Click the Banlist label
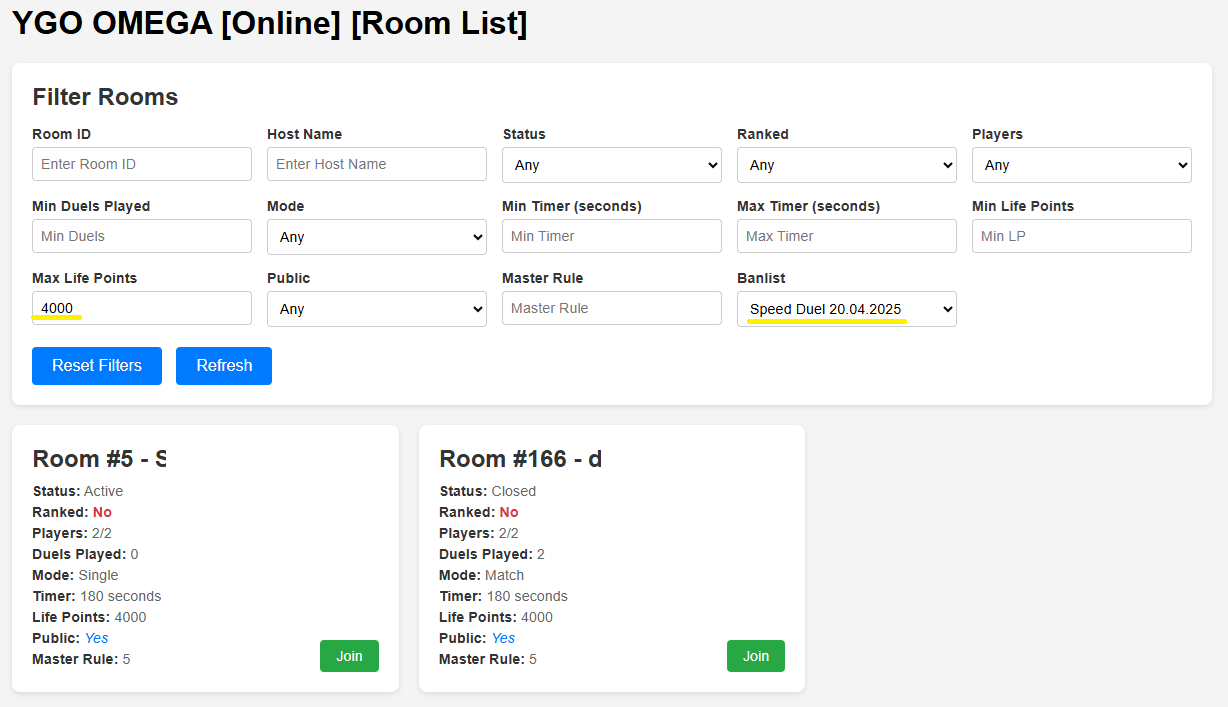The width and height of the screenshot is (1228, 707). pyautogui.click(x=762, y=278)
